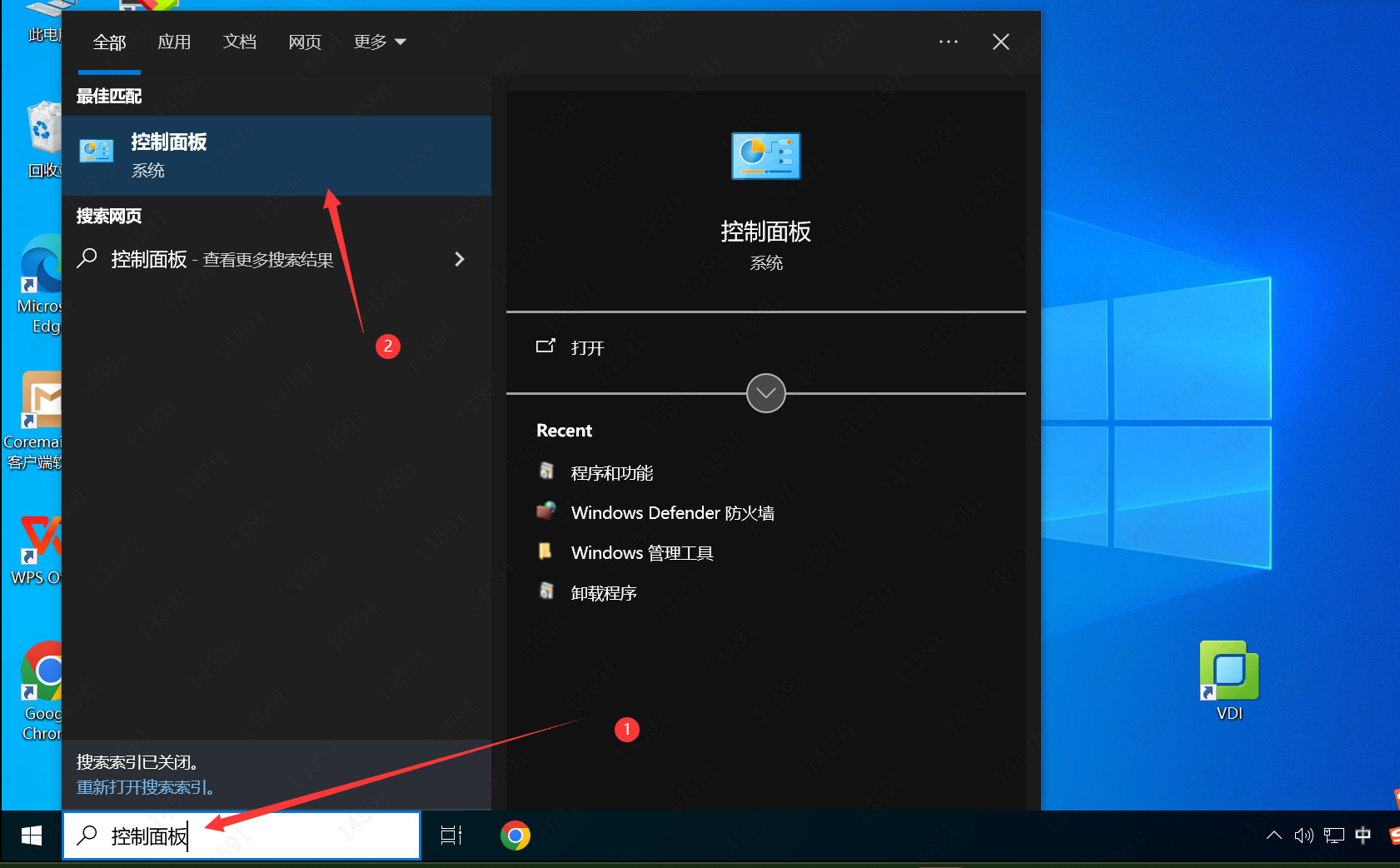The width and height of the screenshot is (1400, 868).
Task: Show hidden system tray icons
Action: pyautogui.click(x=1273, y=836)
